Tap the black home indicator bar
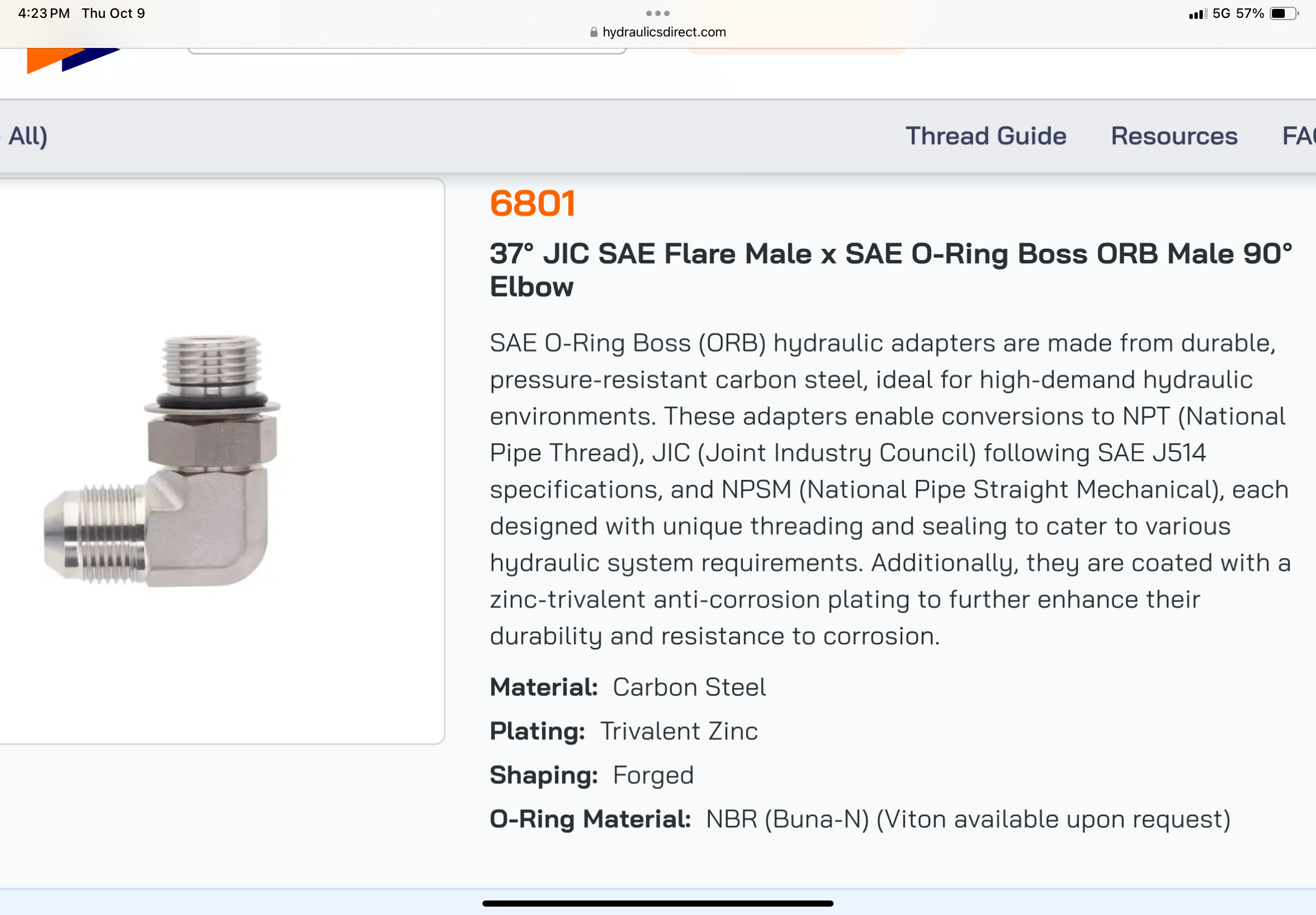Image resolution: width=1316 pixels, height=915 pixels. [x=657, y=903]
